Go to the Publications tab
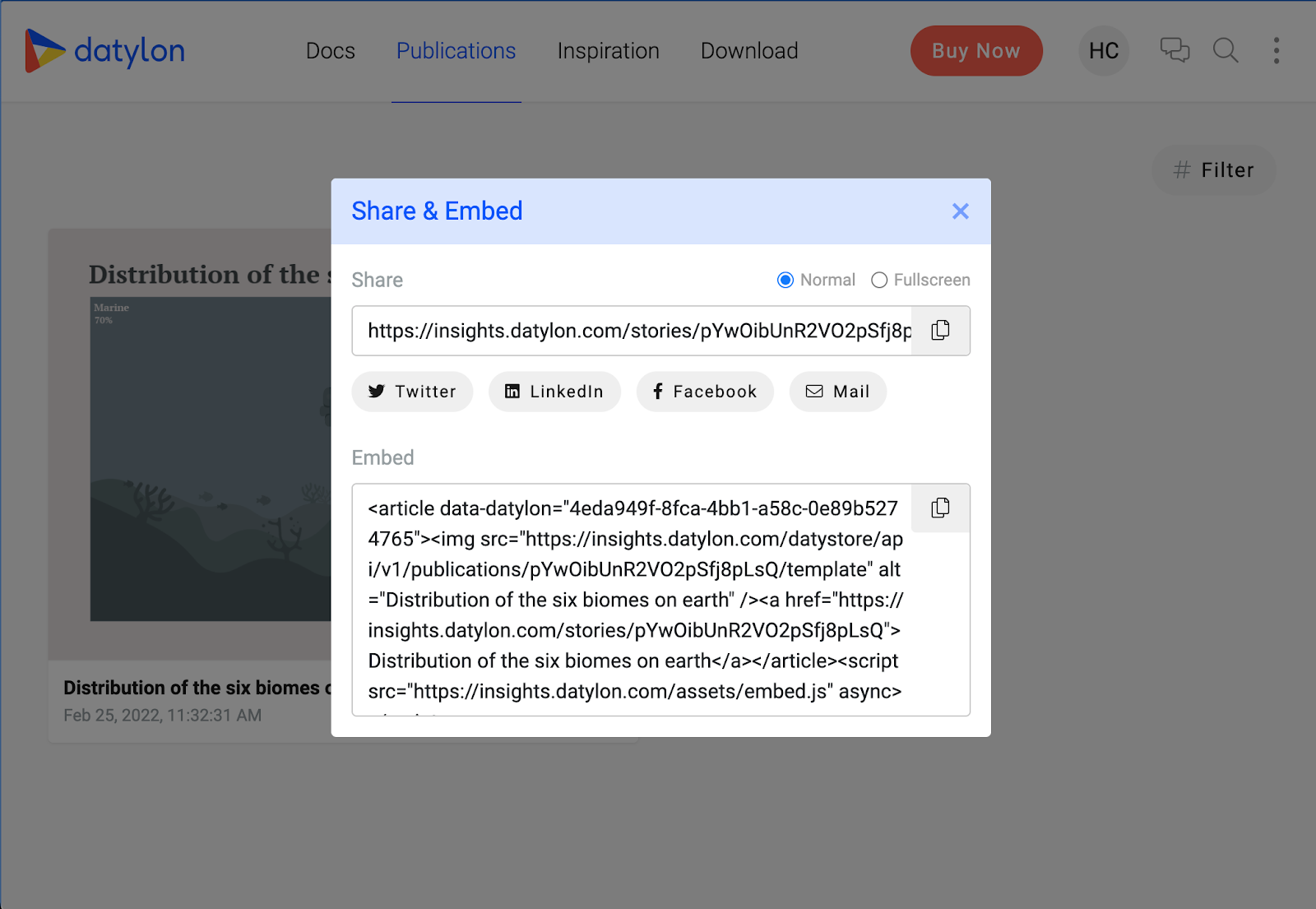Viewport: 1316px width, 909px height. pos(456,51)
